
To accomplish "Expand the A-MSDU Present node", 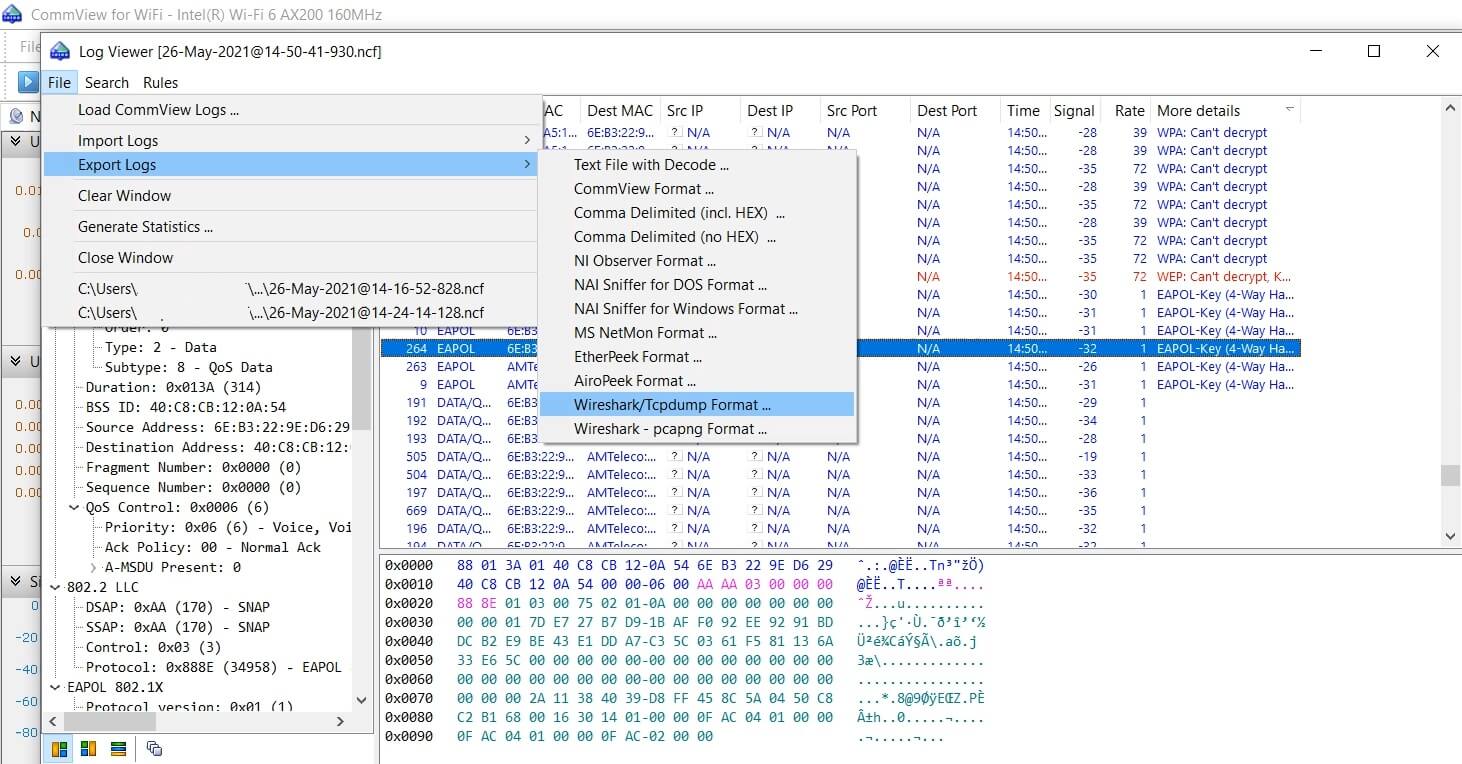I will (x=93, y=567).
